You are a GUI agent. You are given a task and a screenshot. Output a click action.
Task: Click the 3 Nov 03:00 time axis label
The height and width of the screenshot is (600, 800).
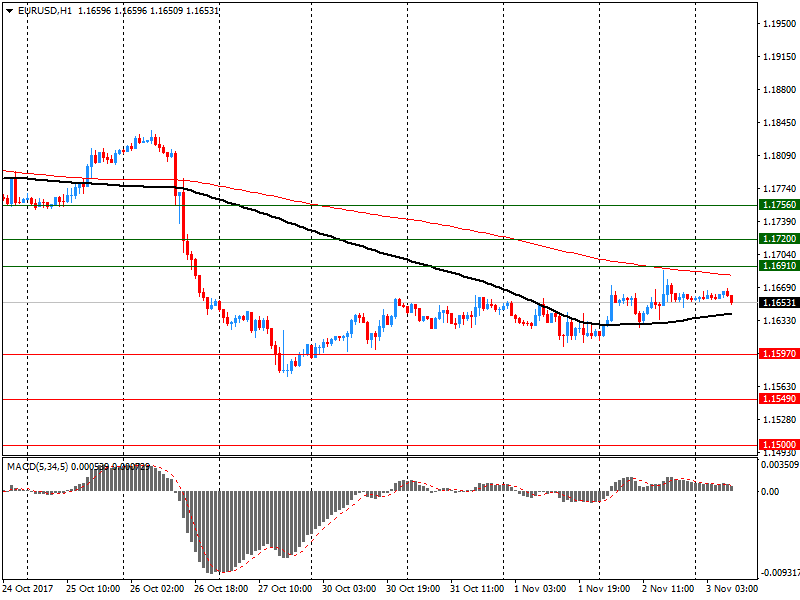click(x=732, y=589)
